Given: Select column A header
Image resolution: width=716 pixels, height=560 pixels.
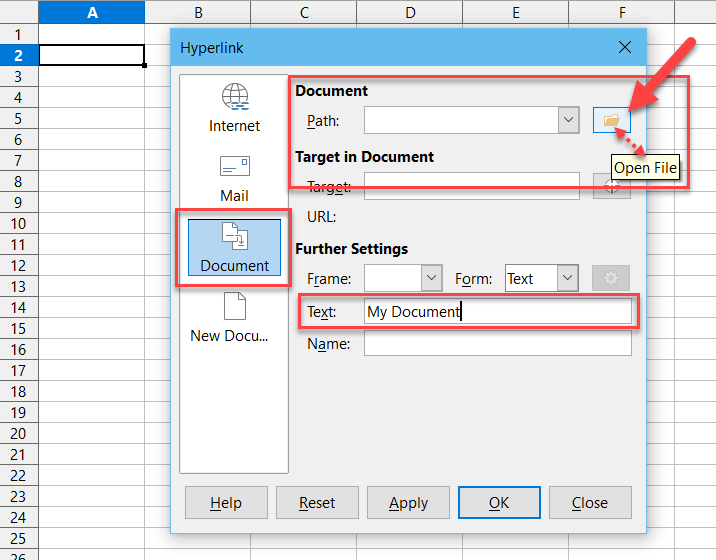Looking at the screenshot, I should pos(92,12).
